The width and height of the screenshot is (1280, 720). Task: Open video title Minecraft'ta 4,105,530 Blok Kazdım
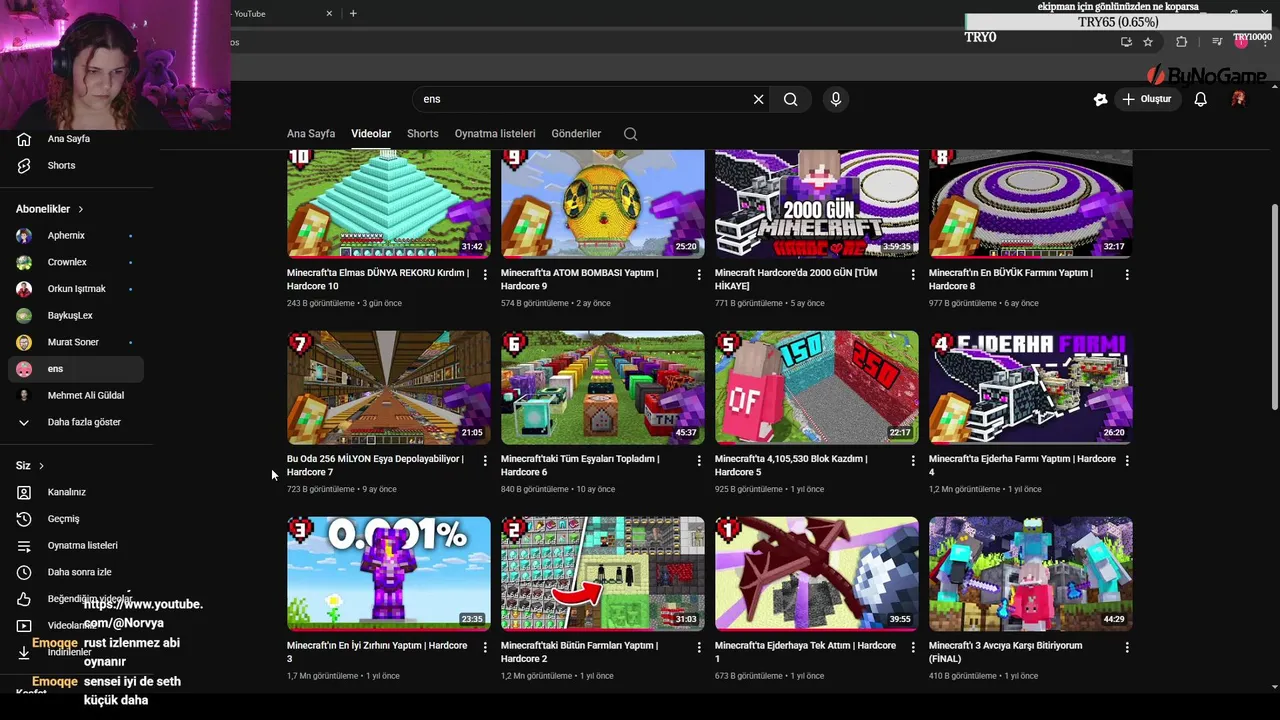tap(791, 465)
